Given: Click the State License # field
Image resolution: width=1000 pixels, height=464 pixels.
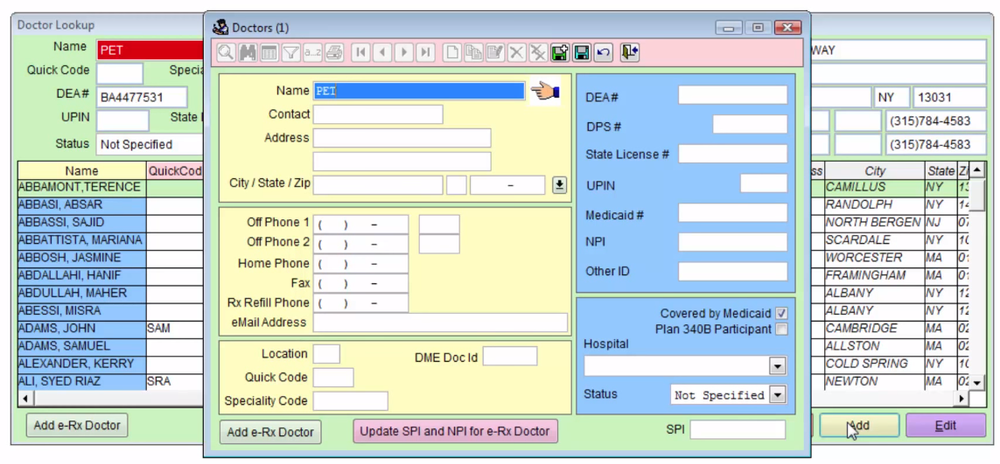Looking at the screenshot, I should 733,154.
